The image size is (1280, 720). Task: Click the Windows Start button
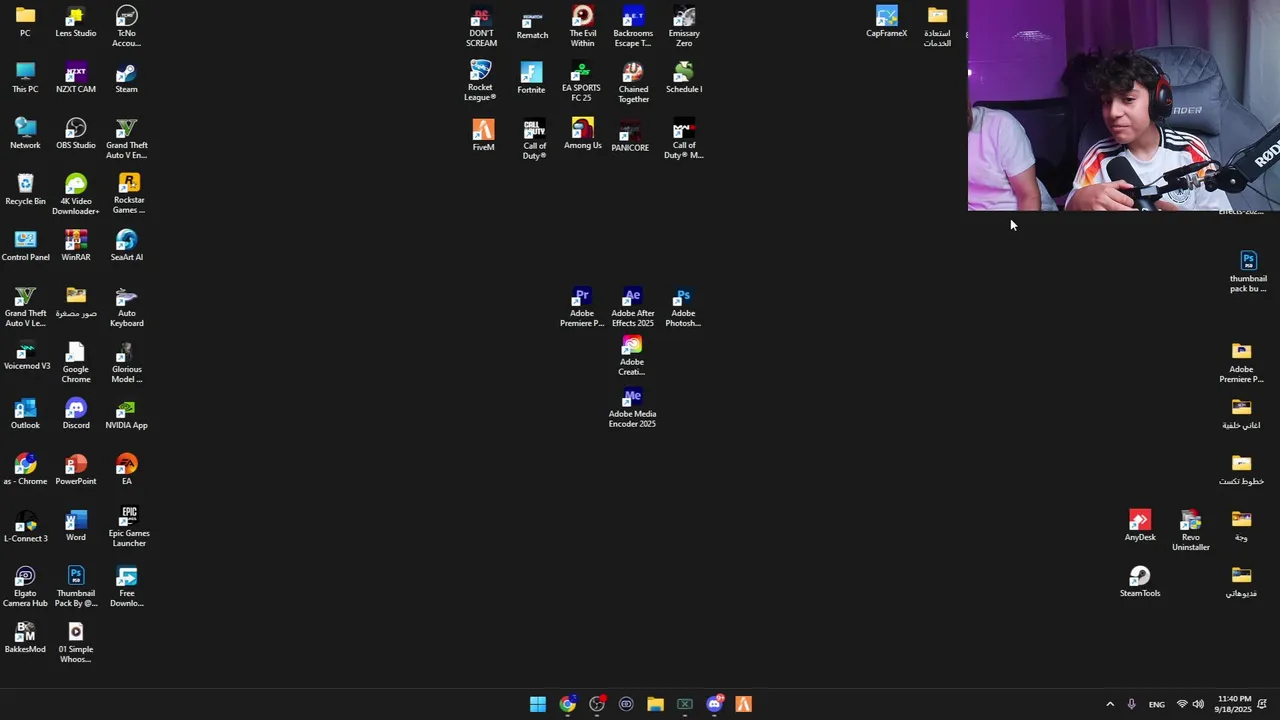click(x=538, y=704)
